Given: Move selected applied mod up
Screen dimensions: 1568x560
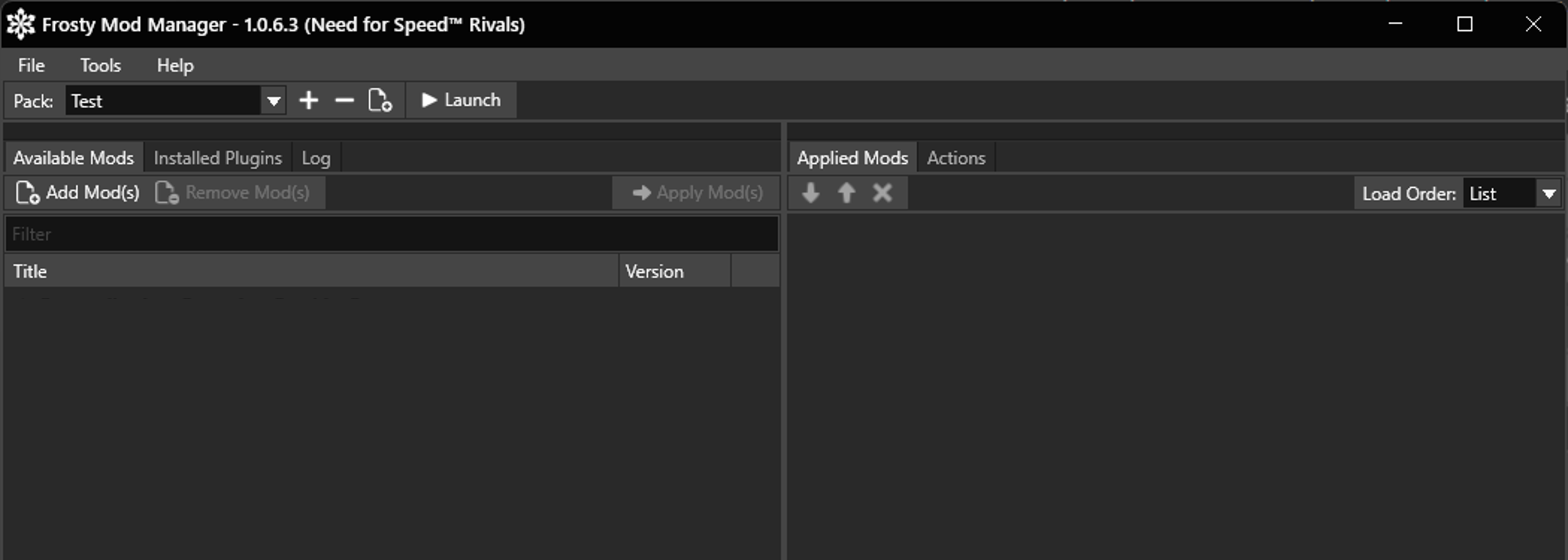Looking at the screenshot, I should 846,193.
